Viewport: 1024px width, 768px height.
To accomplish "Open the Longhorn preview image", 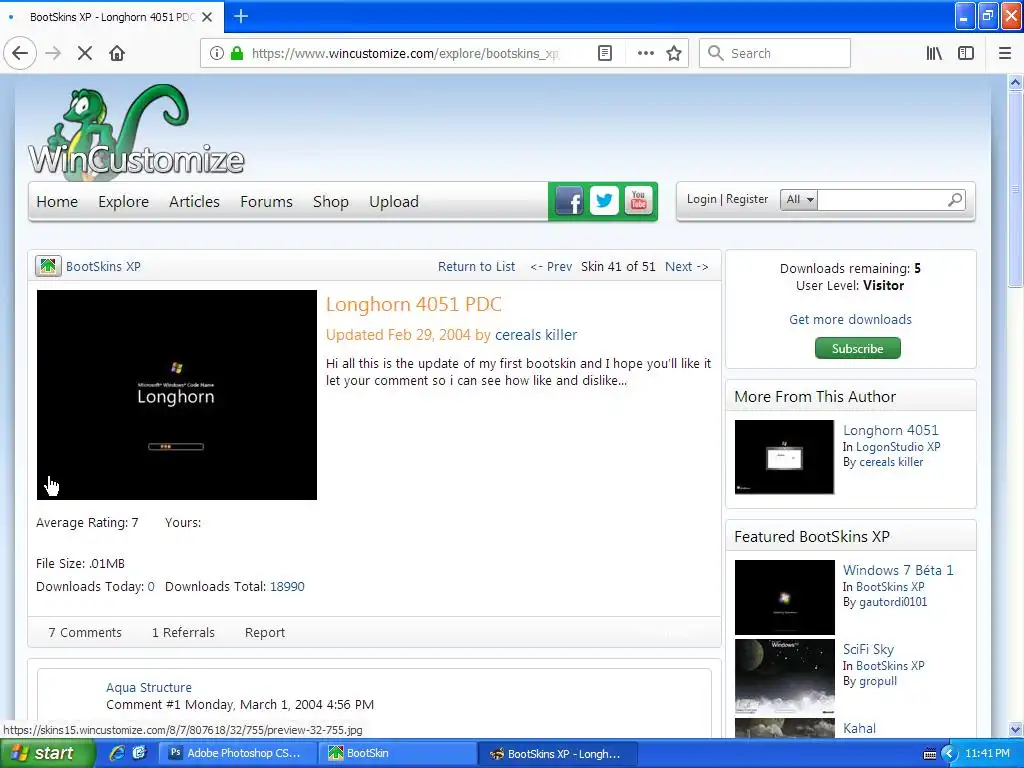I will click(x=176, y=395).
